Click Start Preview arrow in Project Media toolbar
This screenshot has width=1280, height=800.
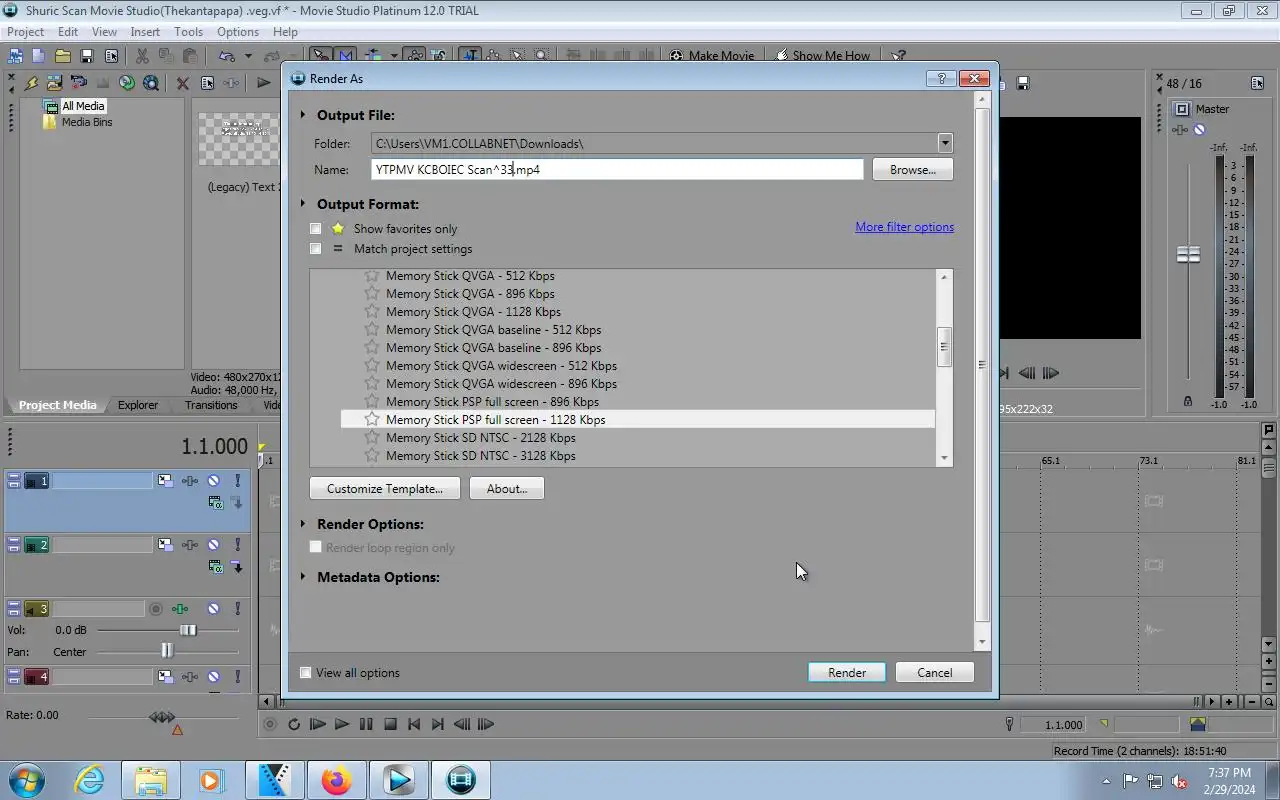[263, 83]
